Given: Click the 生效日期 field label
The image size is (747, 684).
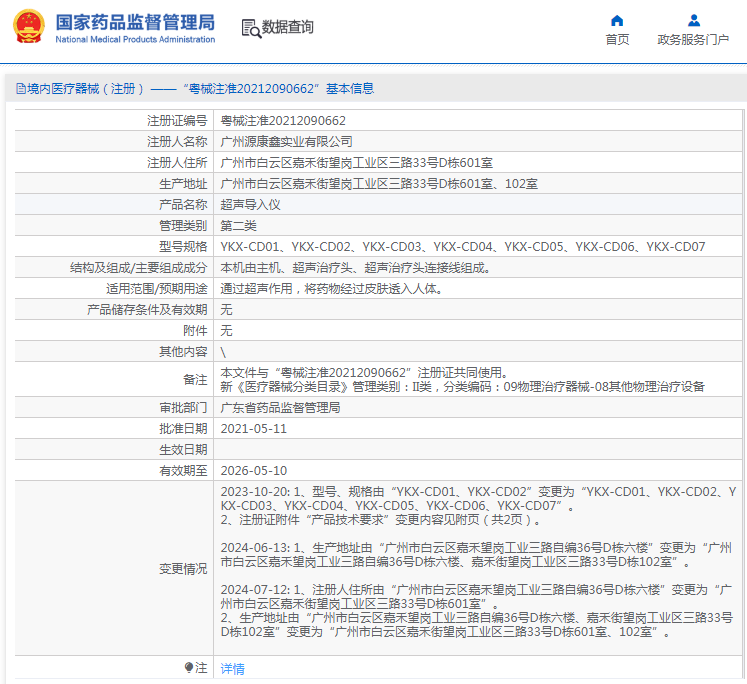Looking at the screenshot, I should (x=183, y=450).
